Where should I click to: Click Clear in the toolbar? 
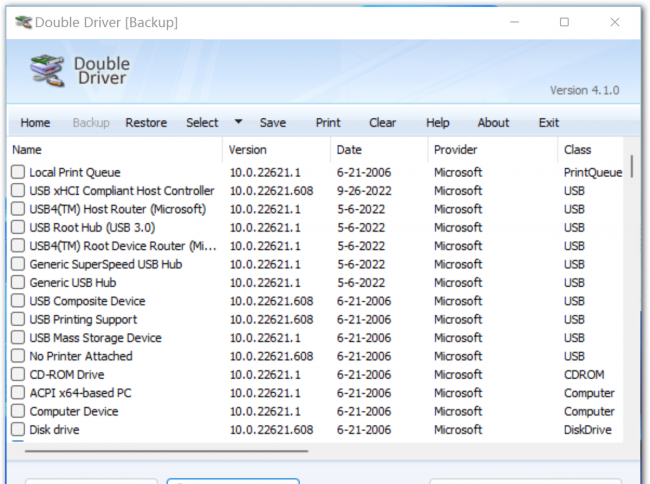[382, 123]
